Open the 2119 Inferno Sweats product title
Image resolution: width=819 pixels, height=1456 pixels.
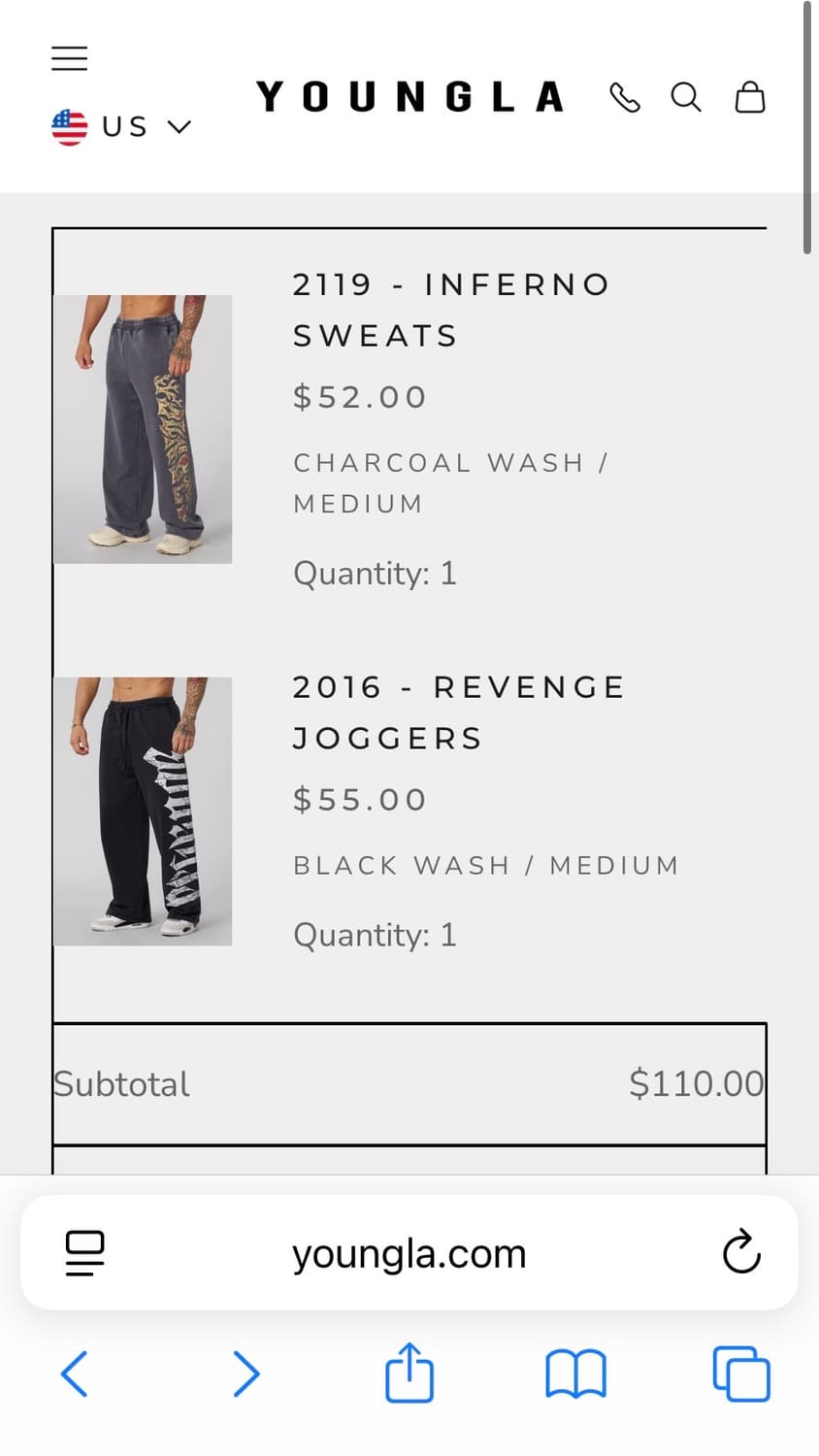point(451,310)
